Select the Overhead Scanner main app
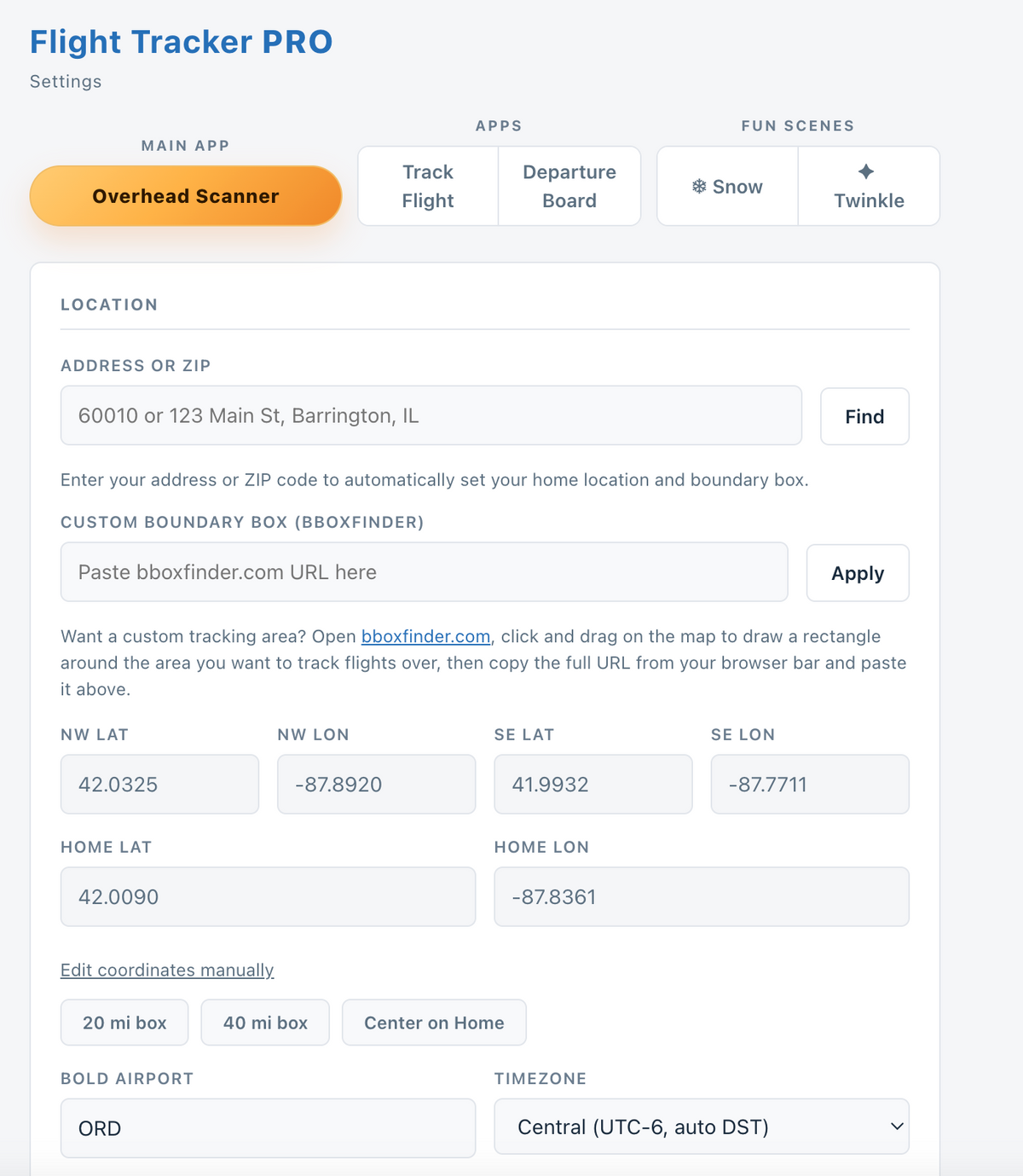 click(x=186, y=196)
